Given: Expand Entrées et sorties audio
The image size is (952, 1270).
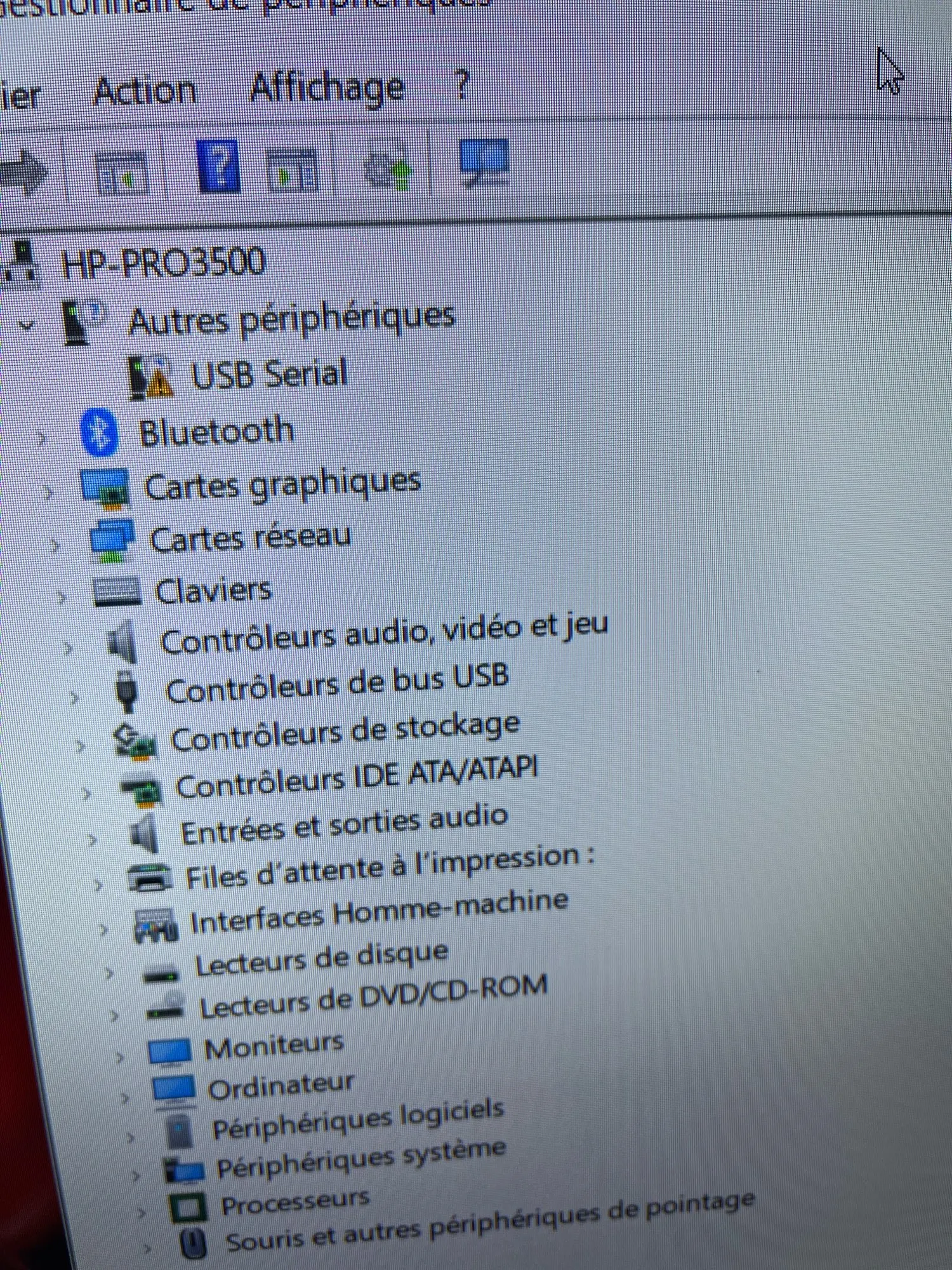Looking at the screenshot, I should click(x=93, y=839).
